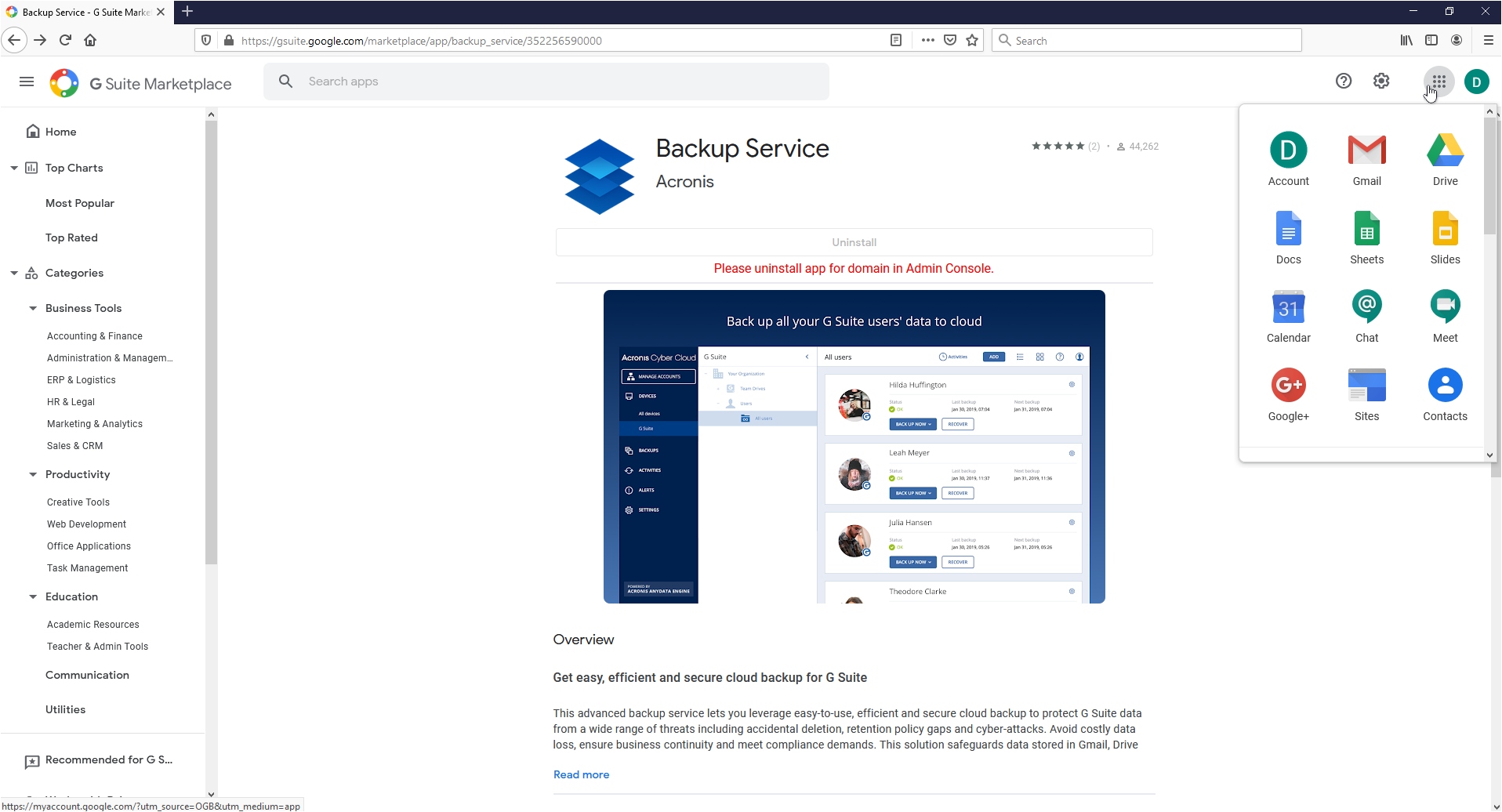1502x812 pixels.
Task: Close the Backup Service browser tab
Action: [161, 12]
